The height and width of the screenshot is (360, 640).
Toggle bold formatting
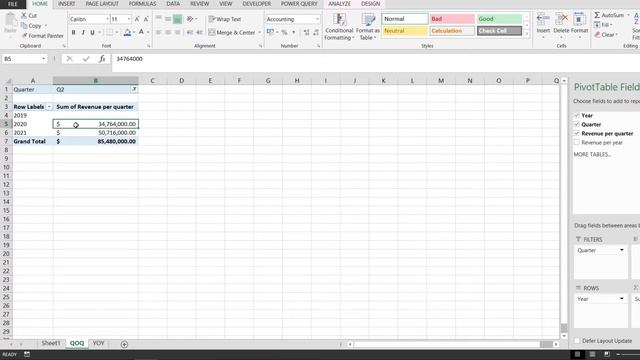73,33
